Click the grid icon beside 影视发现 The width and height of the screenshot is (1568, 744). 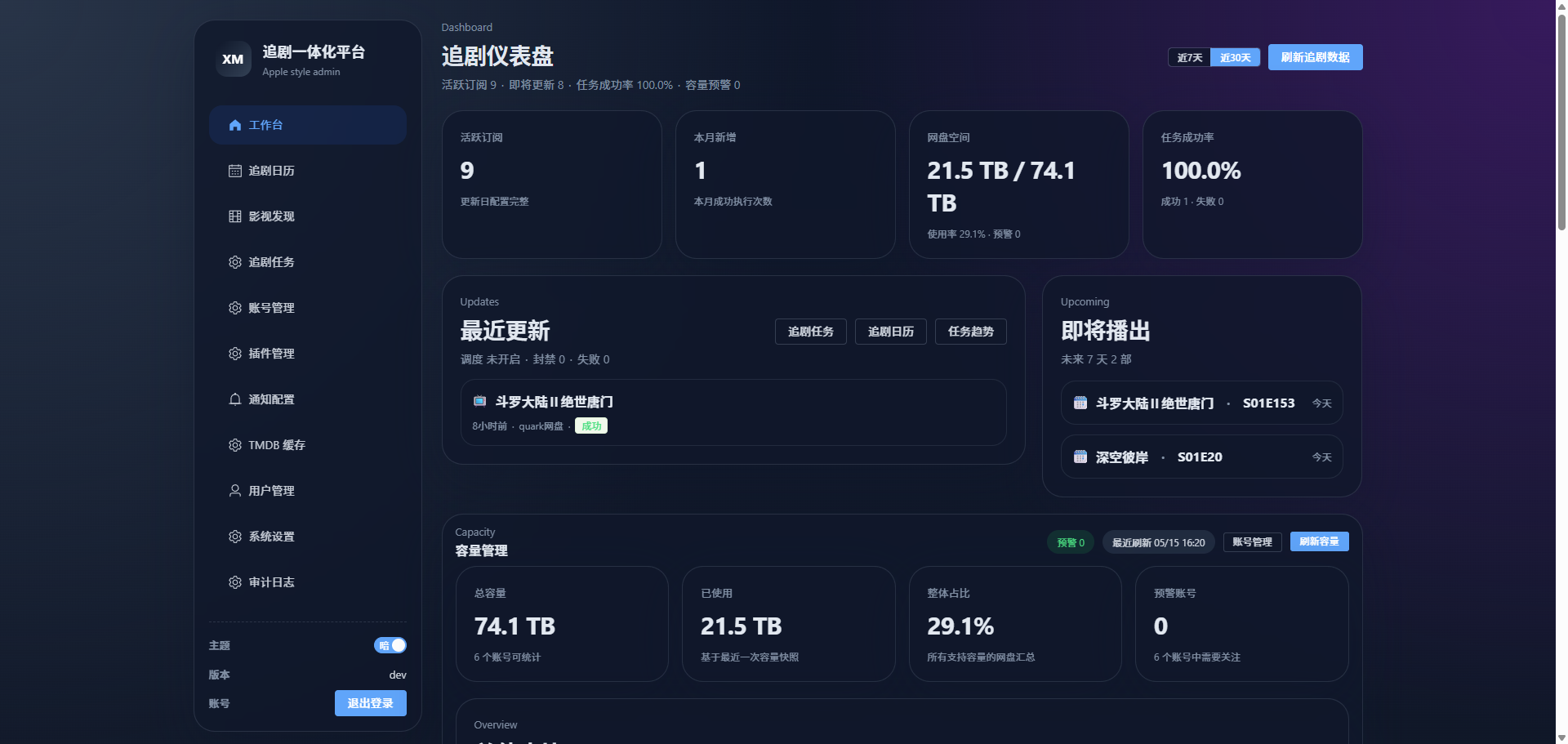pos(235,216)
